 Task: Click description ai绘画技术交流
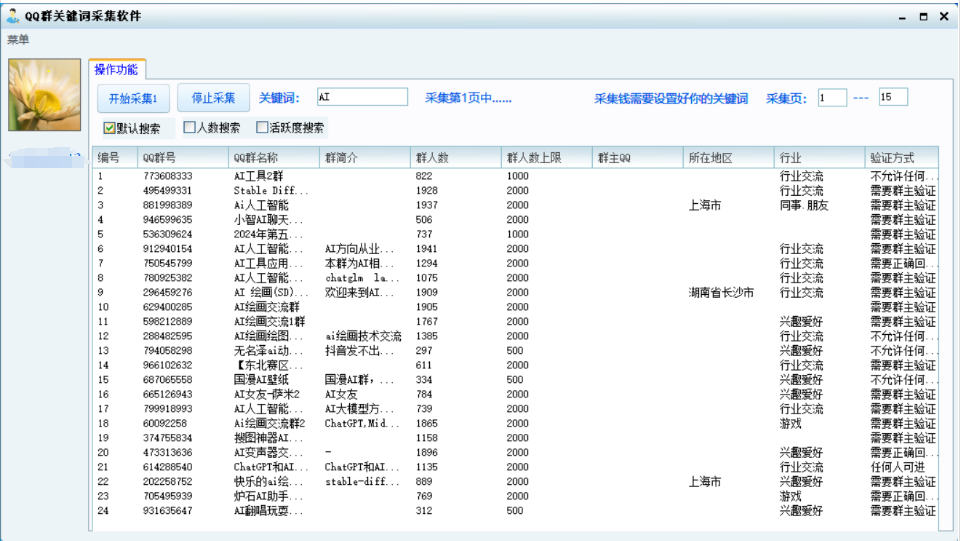(363, 336)
